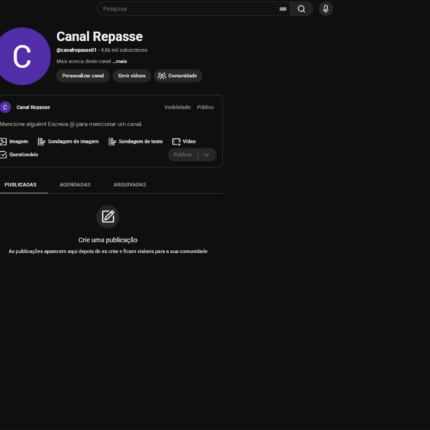Switch to the ARQUIVADAS tab
This screenshot has height=430, width=430.
130,185
